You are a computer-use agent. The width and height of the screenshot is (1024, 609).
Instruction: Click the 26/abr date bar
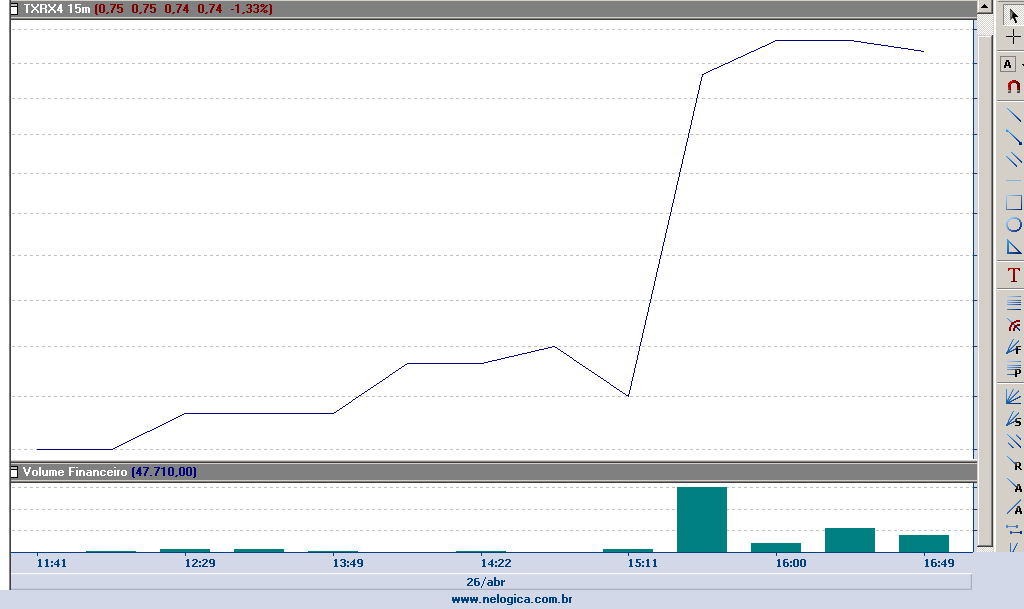[x=486, y=581]
